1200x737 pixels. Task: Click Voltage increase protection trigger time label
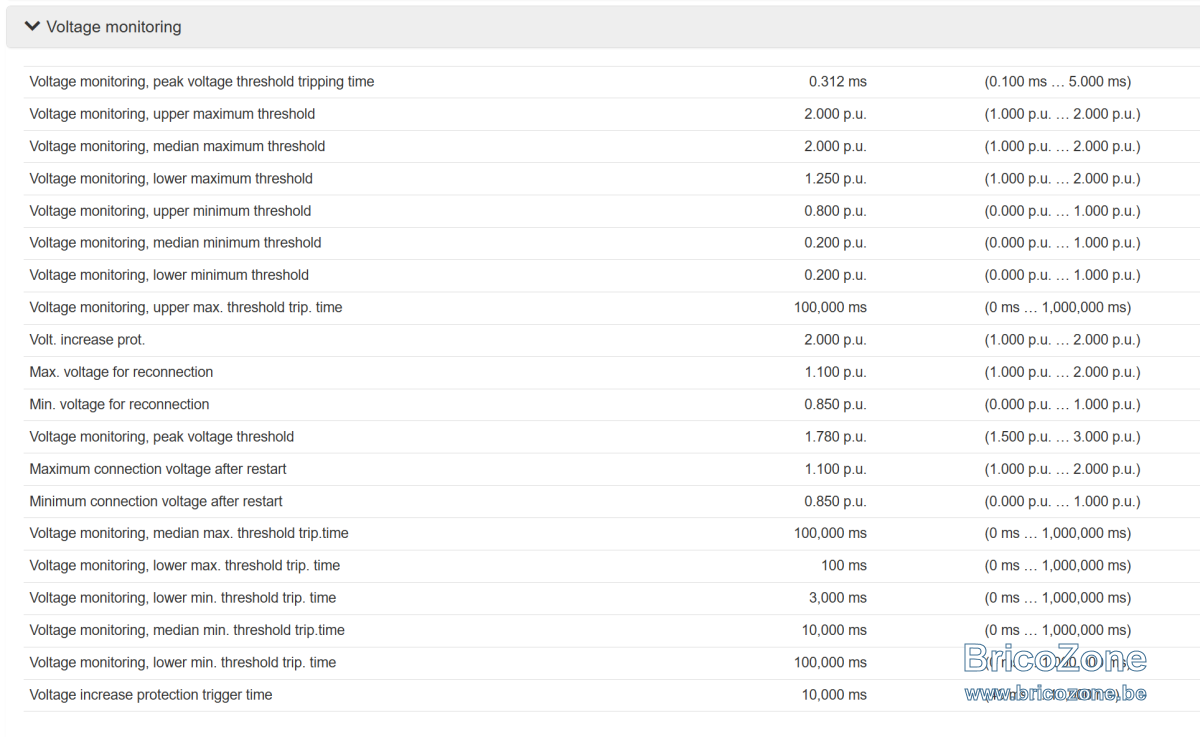151,695
